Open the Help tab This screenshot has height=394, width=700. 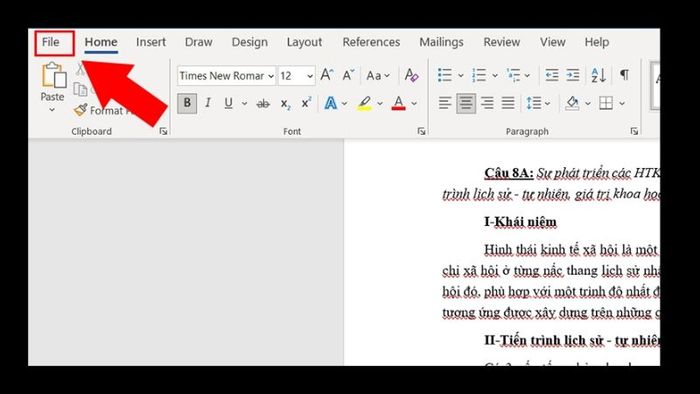pyautogui.click(x=596, y=42)
